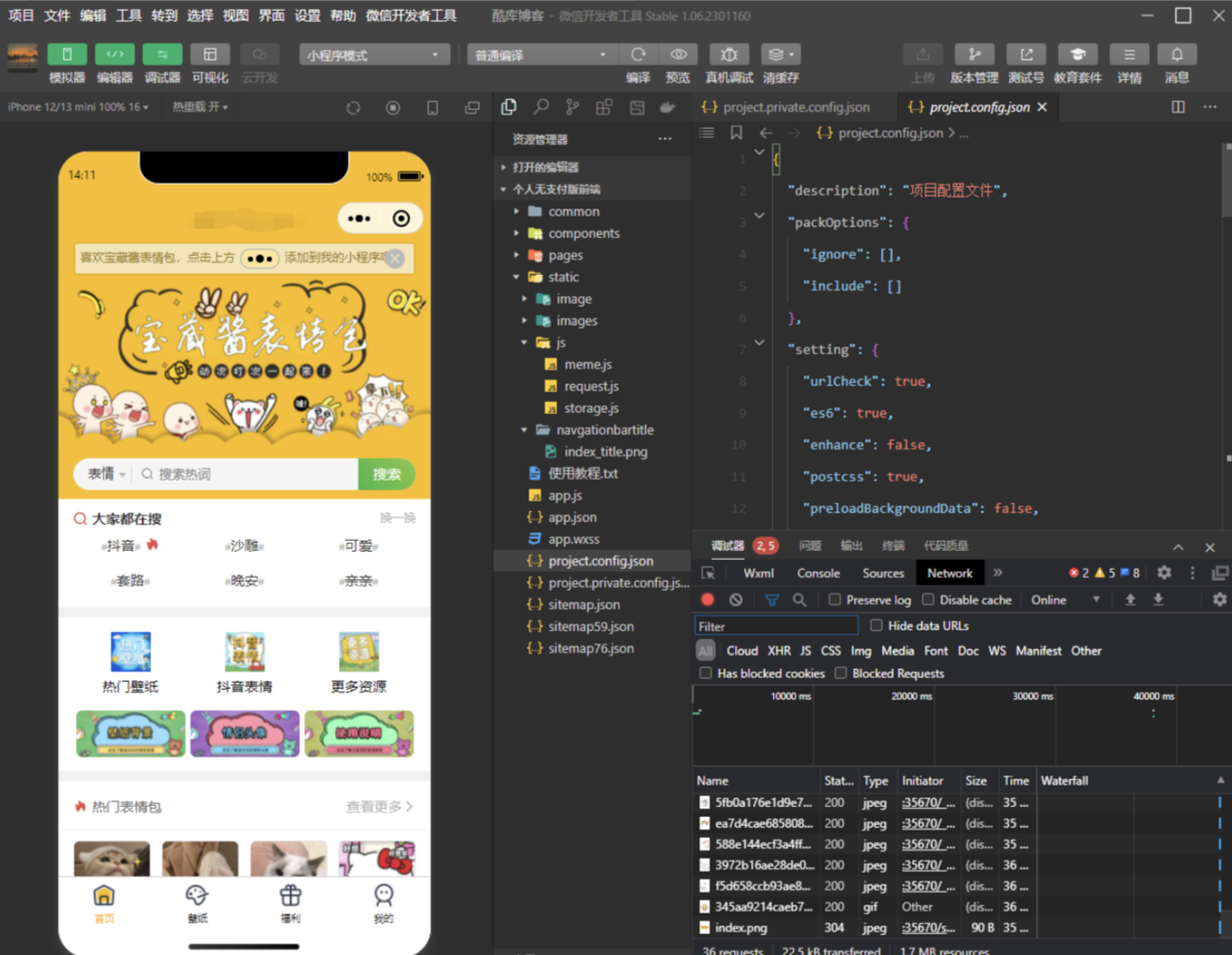
Task: Click the simulator refresh icon
Action: pyautogui.click(x=354, y=107)
